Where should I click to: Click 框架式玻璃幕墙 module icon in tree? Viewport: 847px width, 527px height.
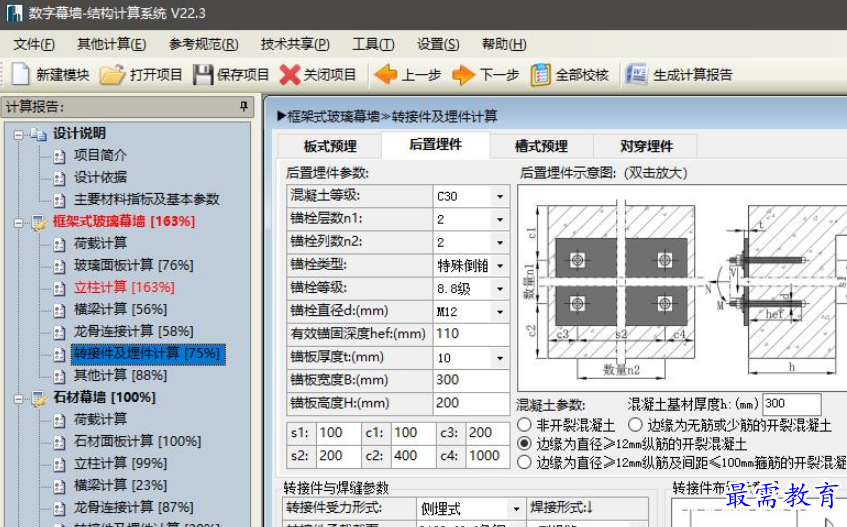point(39,222)
